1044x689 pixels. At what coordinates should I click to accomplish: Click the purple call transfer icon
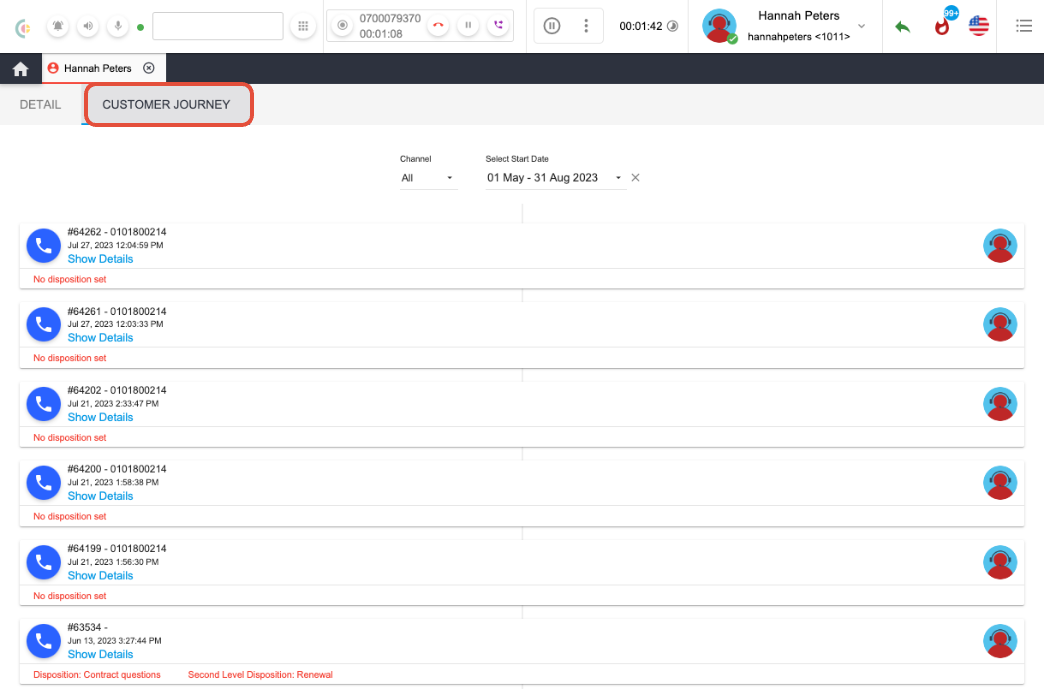(x=498, y=25)
